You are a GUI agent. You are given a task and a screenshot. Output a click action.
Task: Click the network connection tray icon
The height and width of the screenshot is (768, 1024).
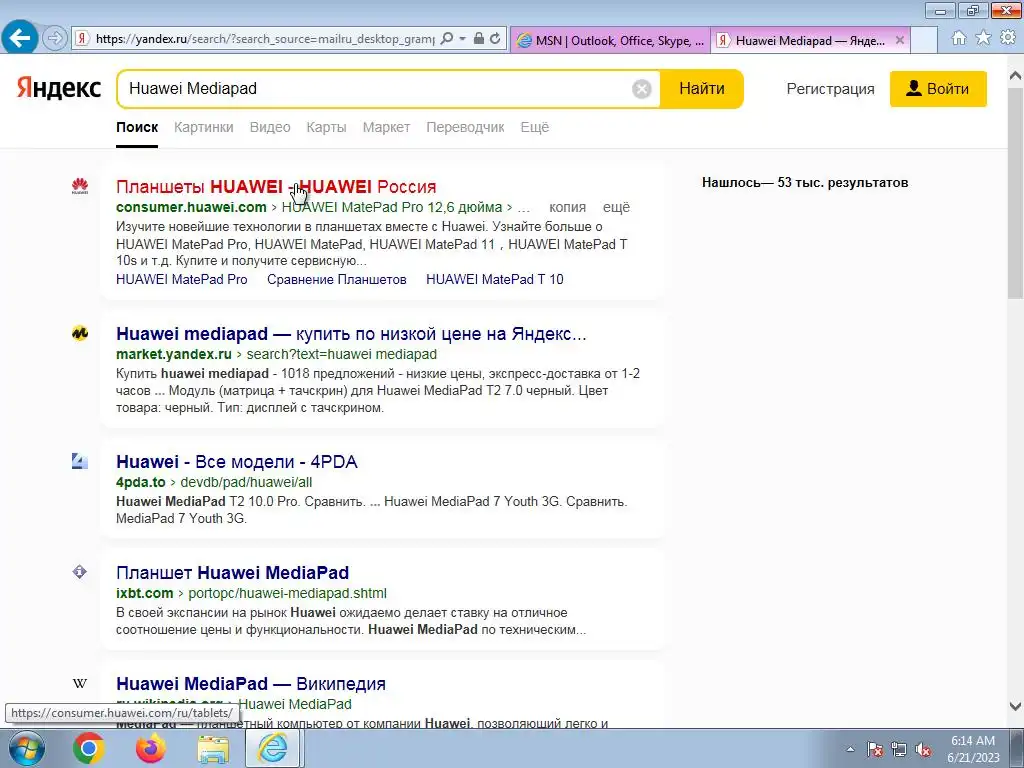pyautogui.click(x=899, y=750)
